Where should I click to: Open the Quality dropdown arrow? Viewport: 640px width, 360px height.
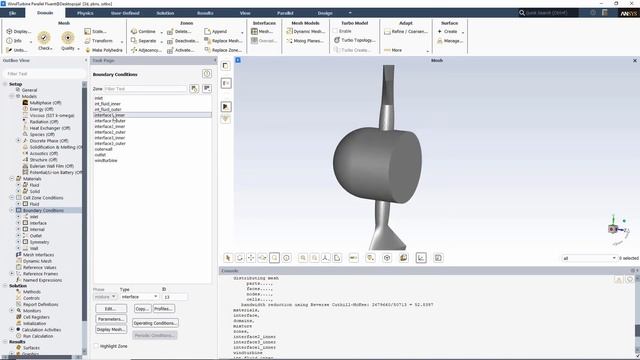pos(78,49)
